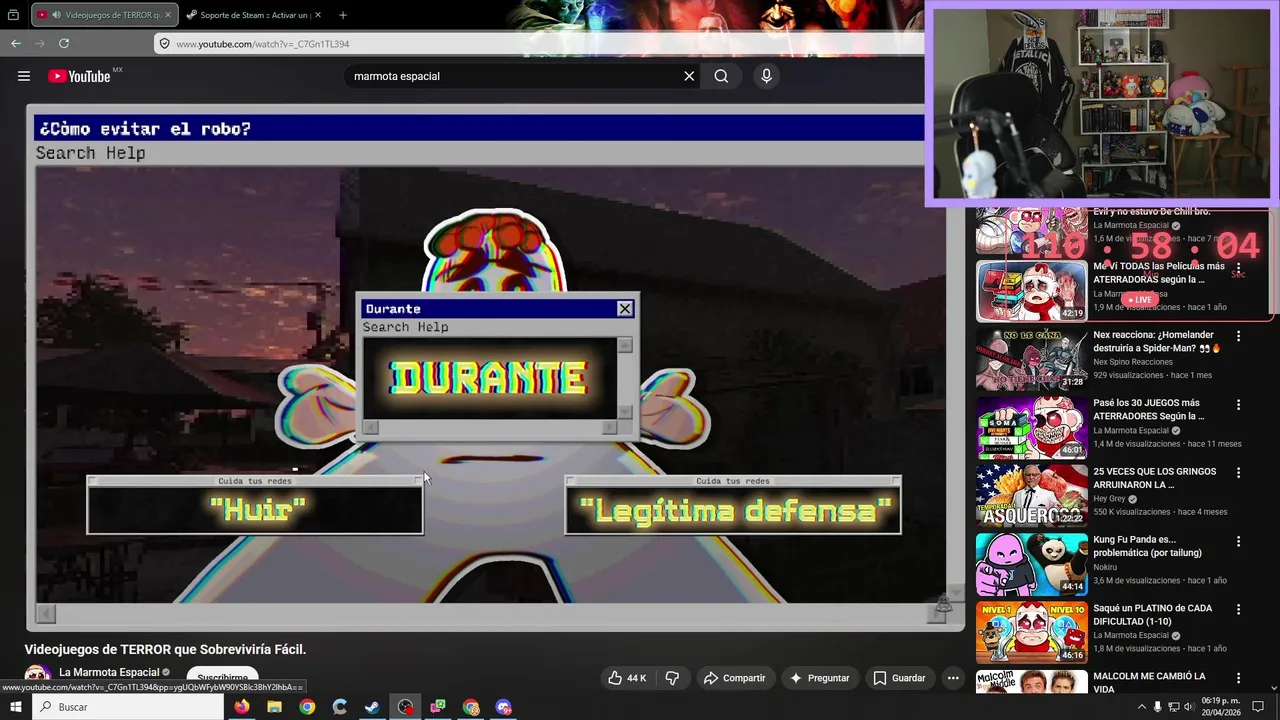Open a new browser tab

(x=343, y=15)
